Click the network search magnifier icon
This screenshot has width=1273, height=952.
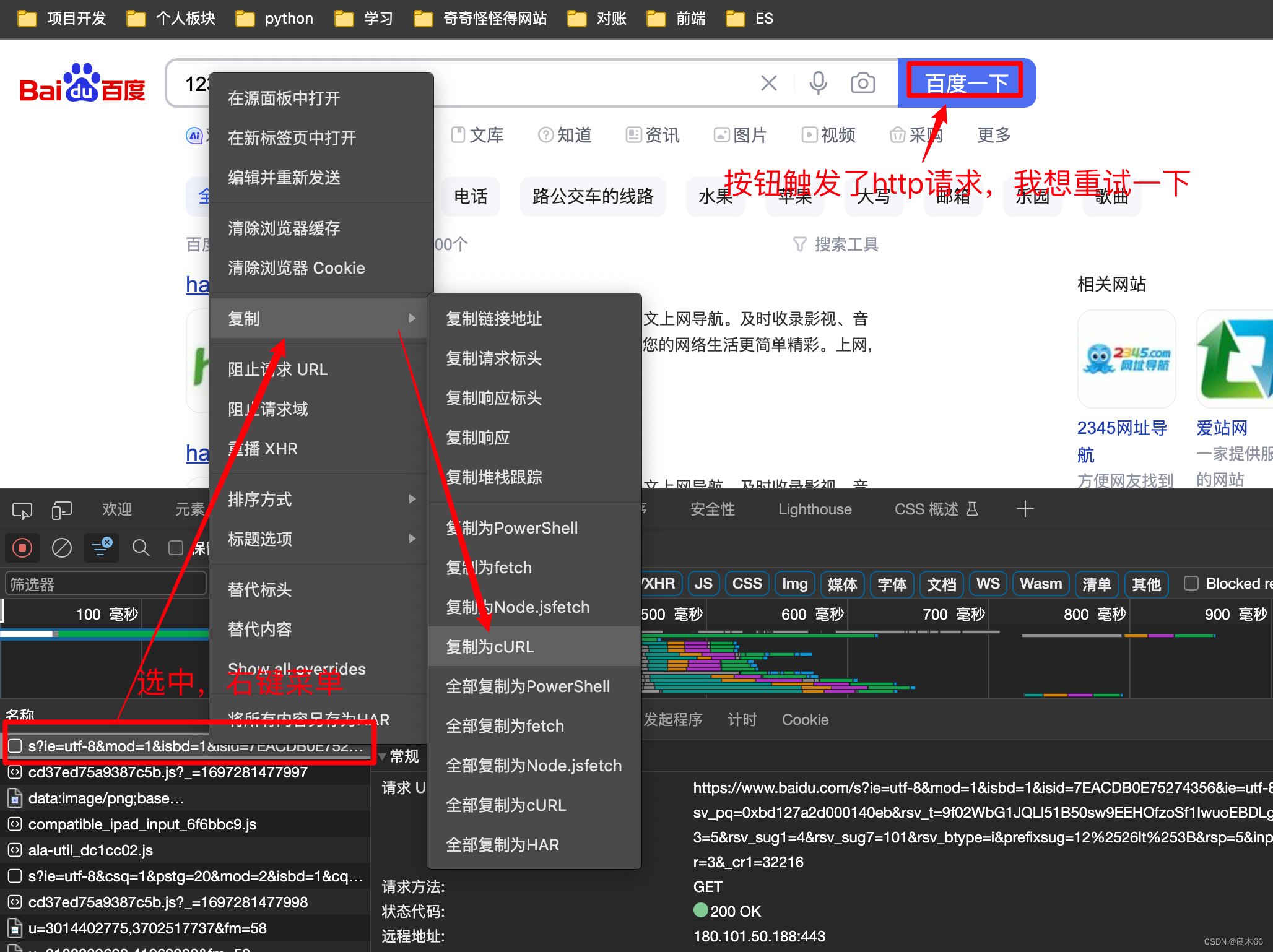[x=141, y=548]
